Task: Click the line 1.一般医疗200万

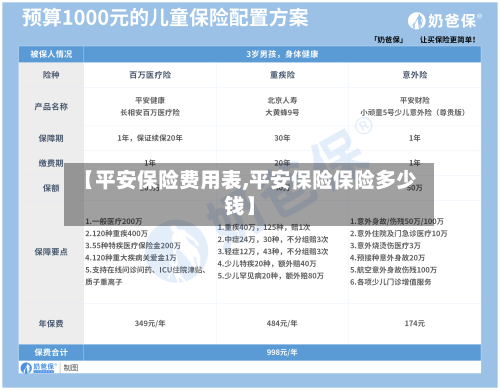Action: click(114, 221)
